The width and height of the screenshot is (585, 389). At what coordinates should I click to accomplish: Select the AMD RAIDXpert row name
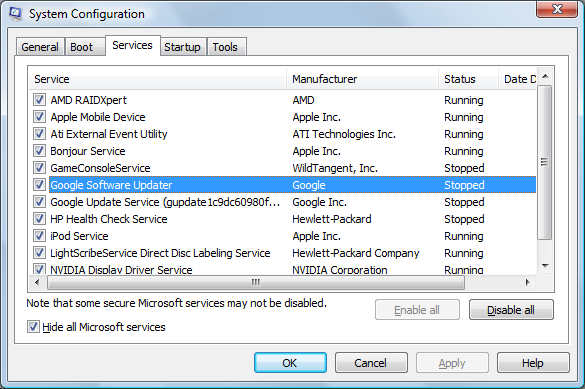tap(89, 100)
